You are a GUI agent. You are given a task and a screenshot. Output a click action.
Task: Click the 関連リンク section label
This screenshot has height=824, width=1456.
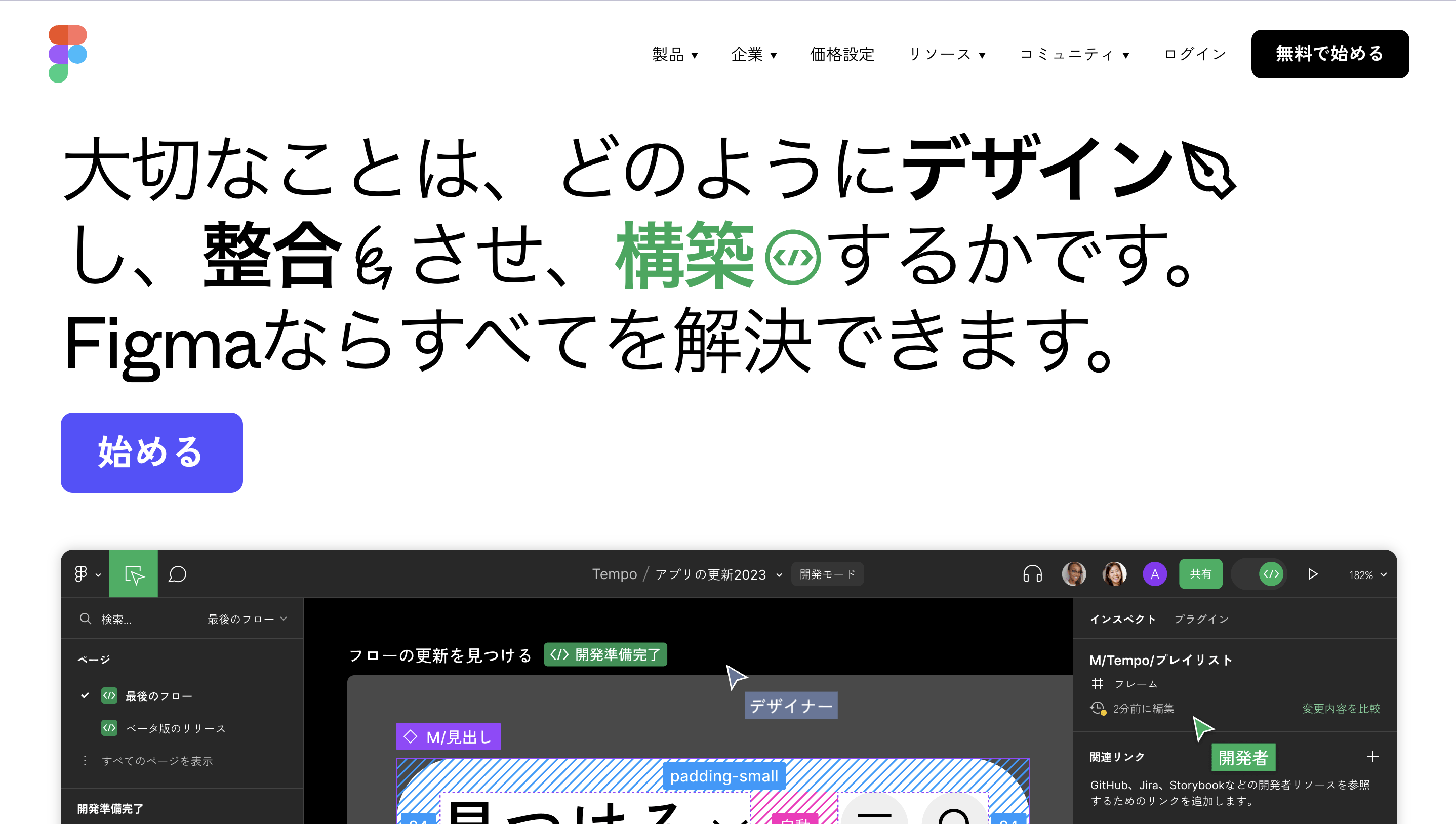coord(1117,757)
